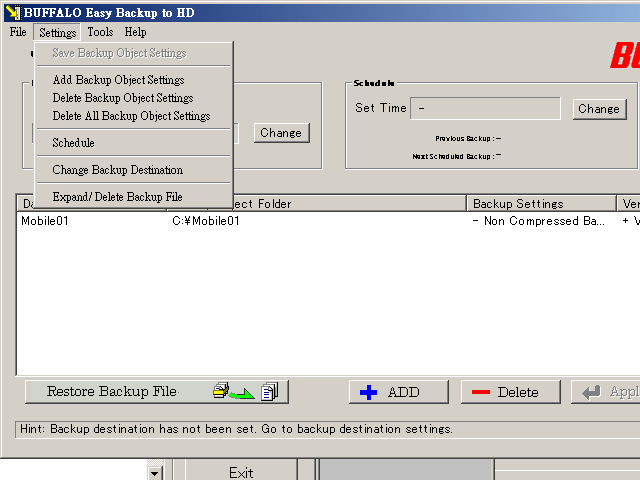Click the Exit button at bottom

[x=241, y=472]
